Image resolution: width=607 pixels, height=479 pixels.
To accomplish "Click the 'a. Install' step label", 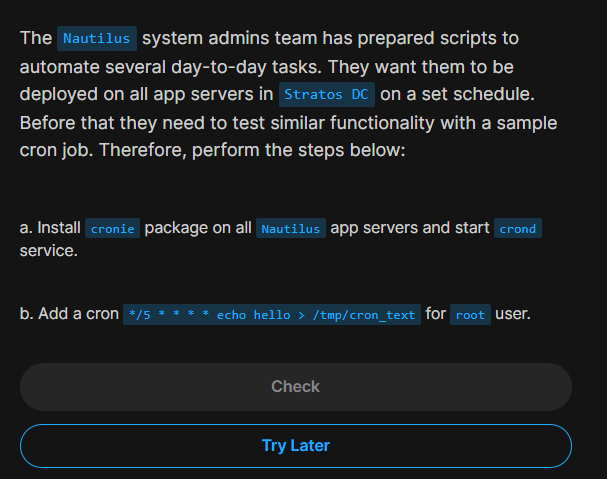I will tap(51, 228).
